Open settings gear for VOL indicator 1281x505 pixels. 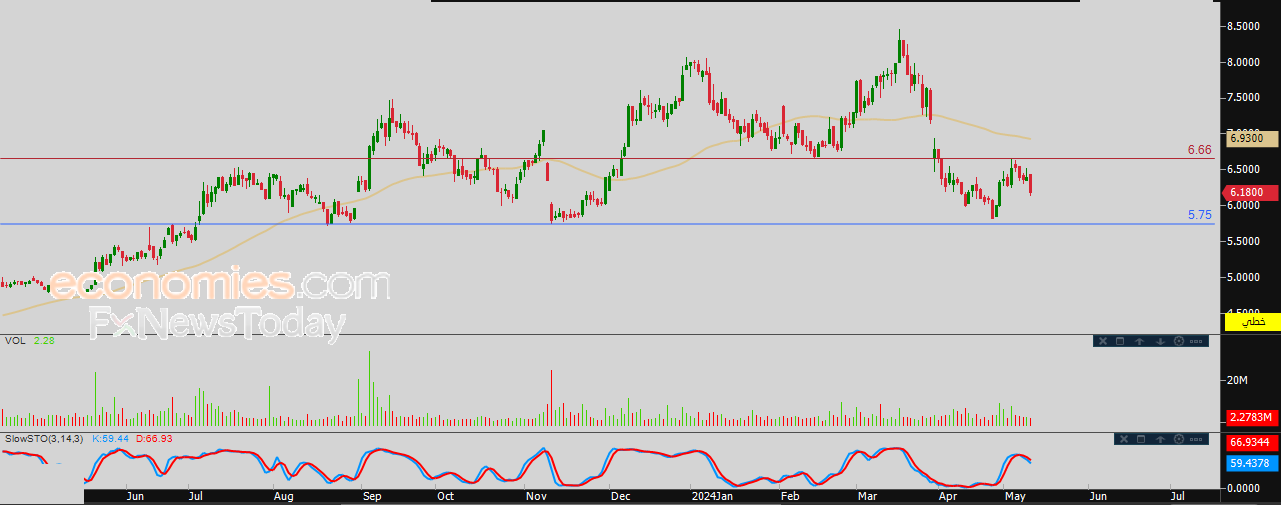tap(1178, 341)
